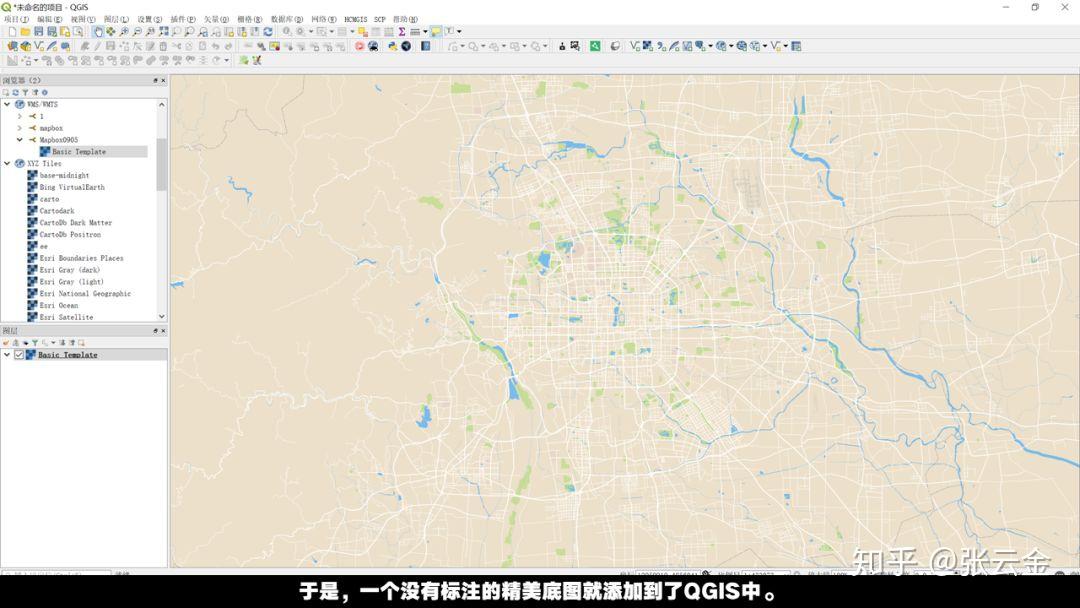Open the HCMGIS menu
This screenshot has width=1080, height=608.
[x=355, y=19]
